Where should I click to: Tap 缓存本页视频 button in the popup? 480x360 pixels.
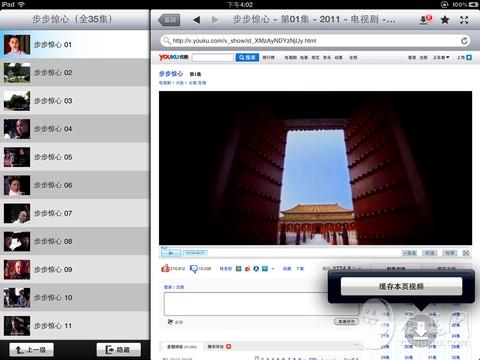tap(401, 286)
